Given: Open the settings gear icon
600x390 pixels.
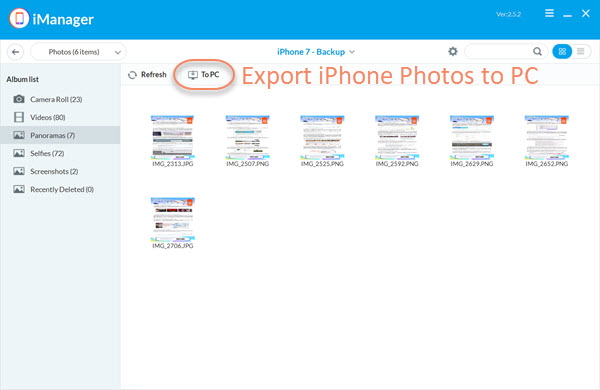Looking at the screenshot, I should coord(453,51).
